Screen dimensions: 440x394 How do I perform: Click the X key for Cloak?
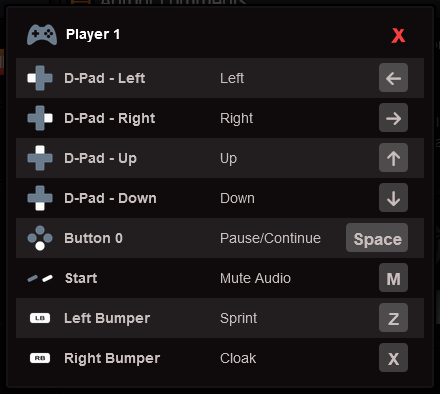393,358
